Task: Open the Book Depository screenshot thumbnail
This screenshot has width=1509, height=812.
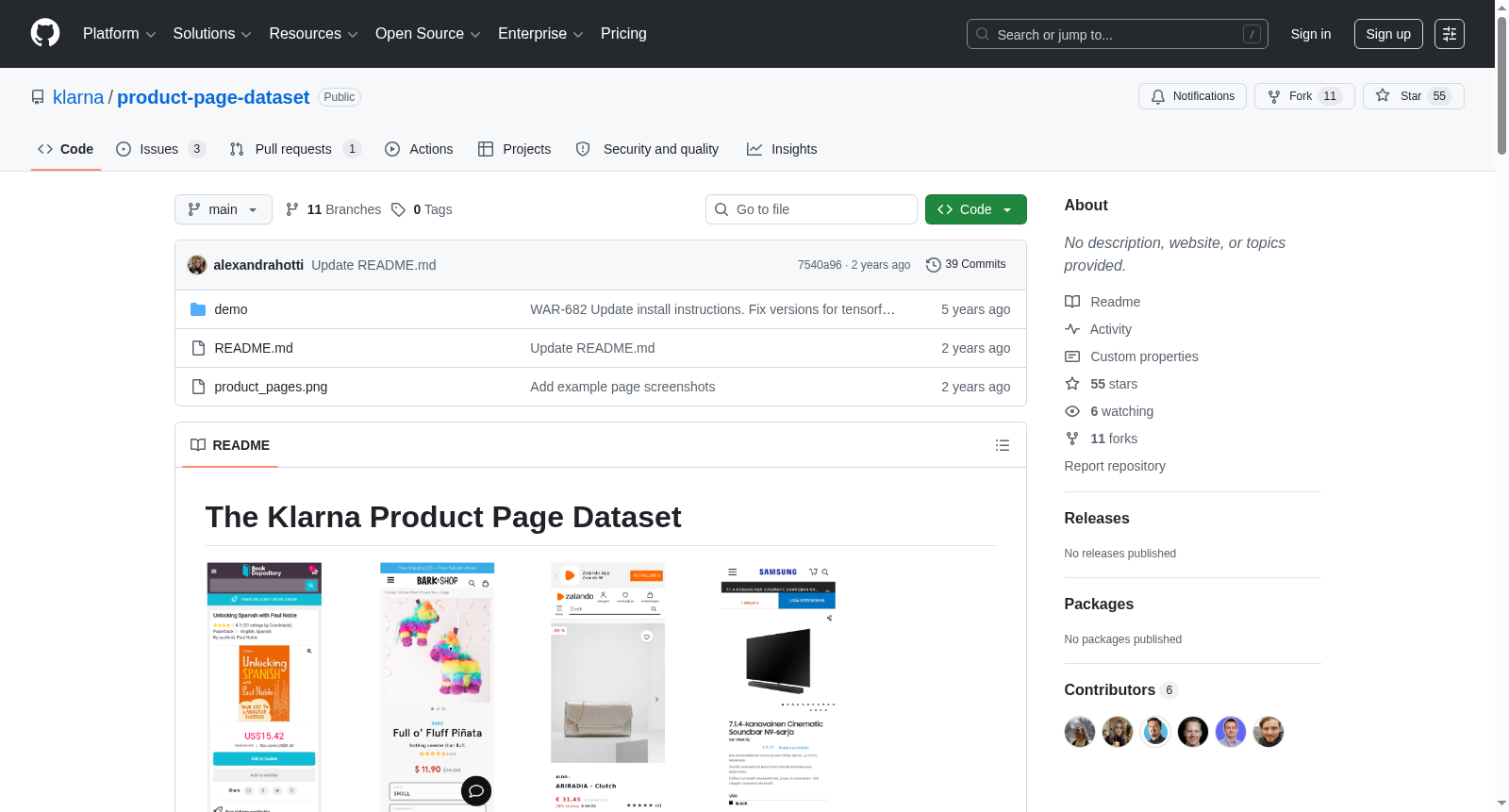Action: click(x=264, y=688)
